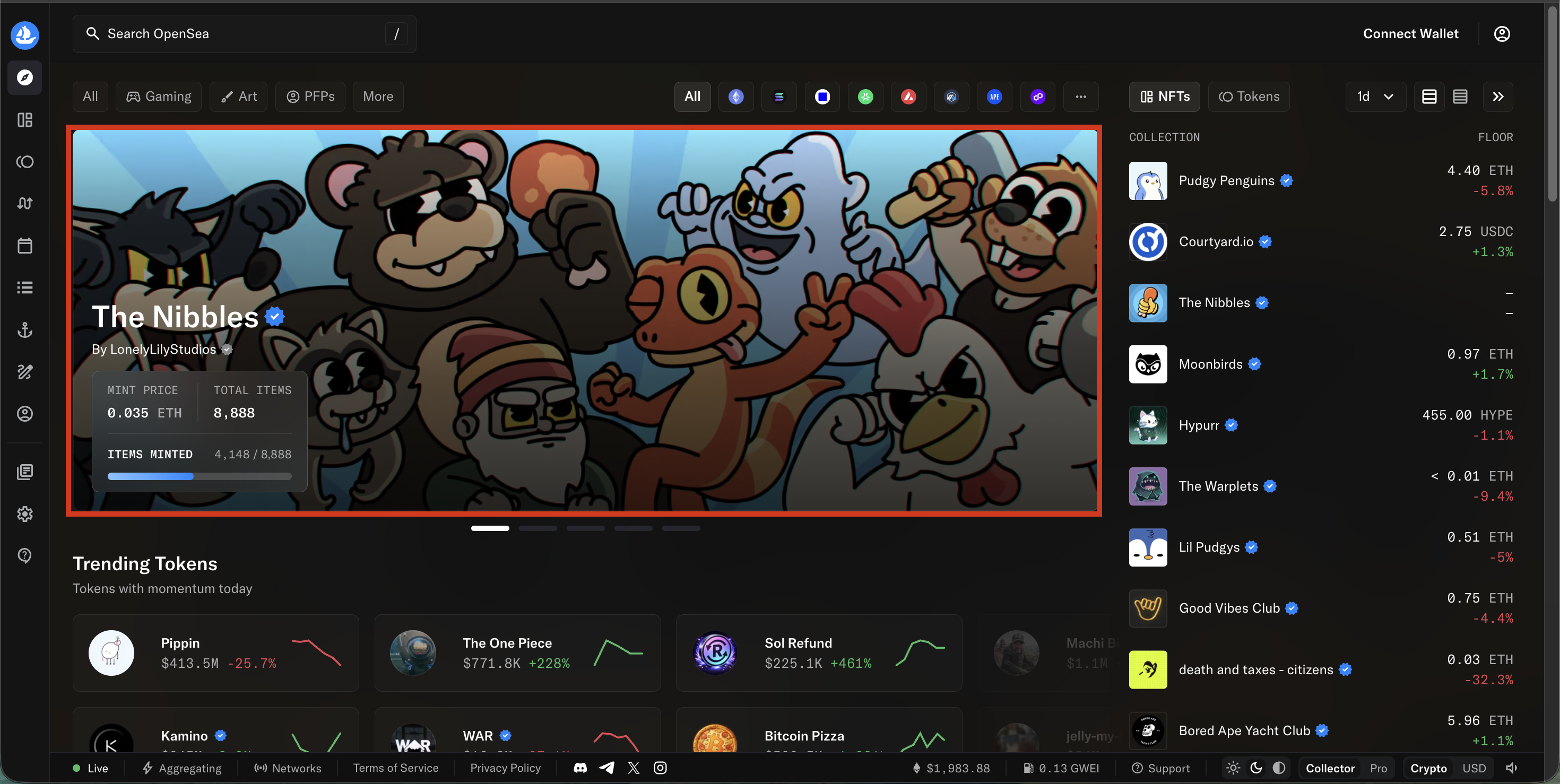
Task: Switch from Collector to Pro mode
Action: tap(1379, 768)
